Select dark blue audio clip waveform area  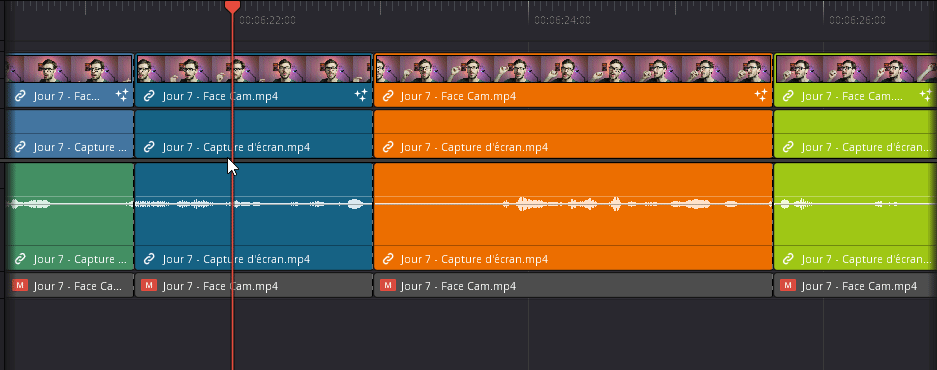(x=254, y=204)
